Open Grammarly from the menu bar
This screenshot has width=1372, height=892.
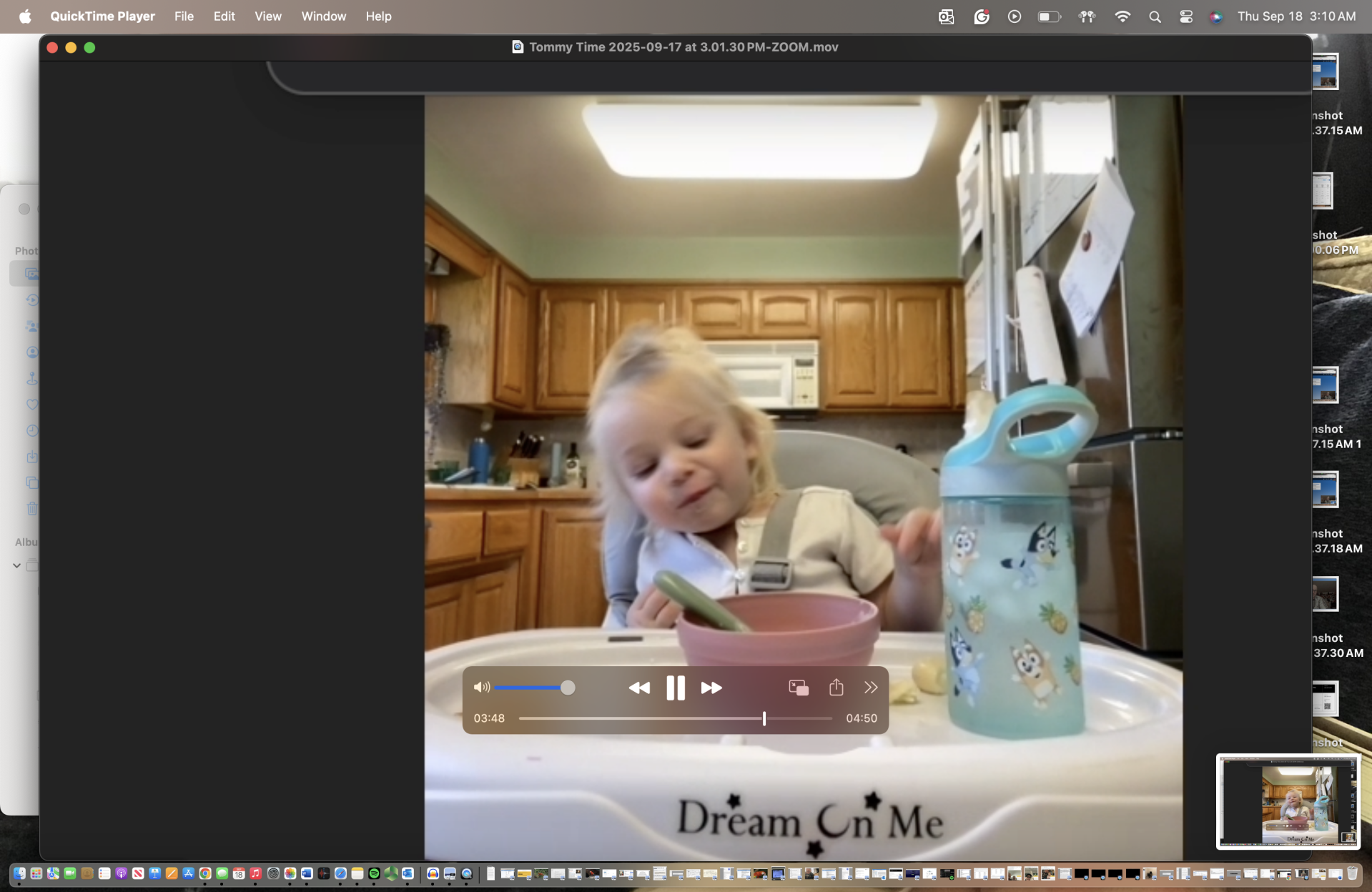(x=981, y=16)
